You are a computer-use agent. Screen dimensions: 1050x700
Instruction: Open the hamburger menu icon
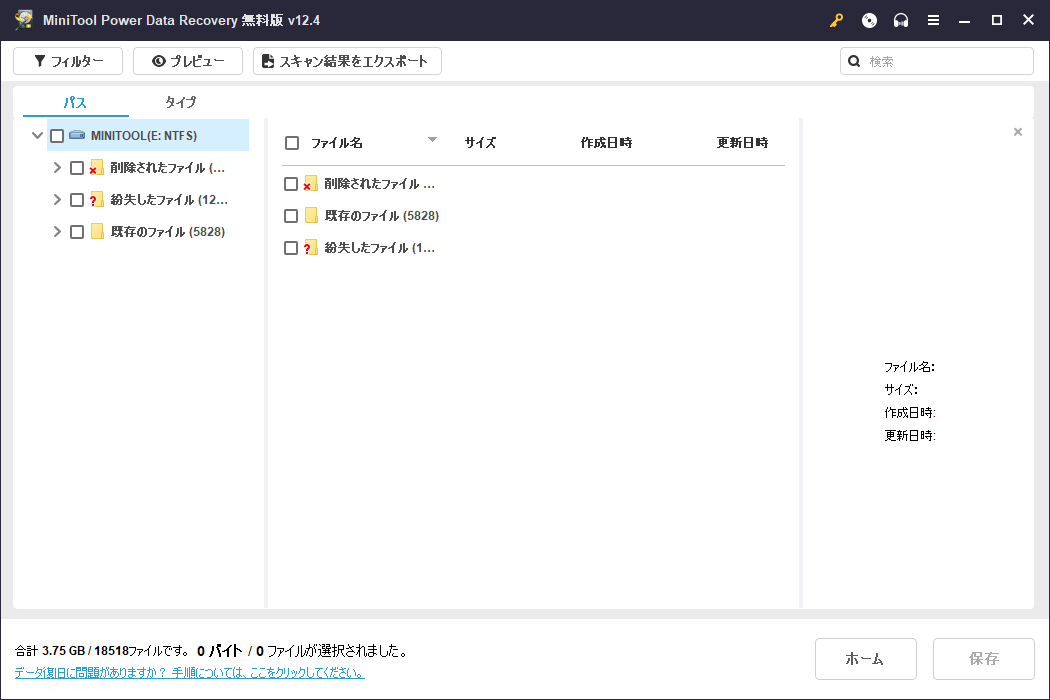[x=933, y=20]
